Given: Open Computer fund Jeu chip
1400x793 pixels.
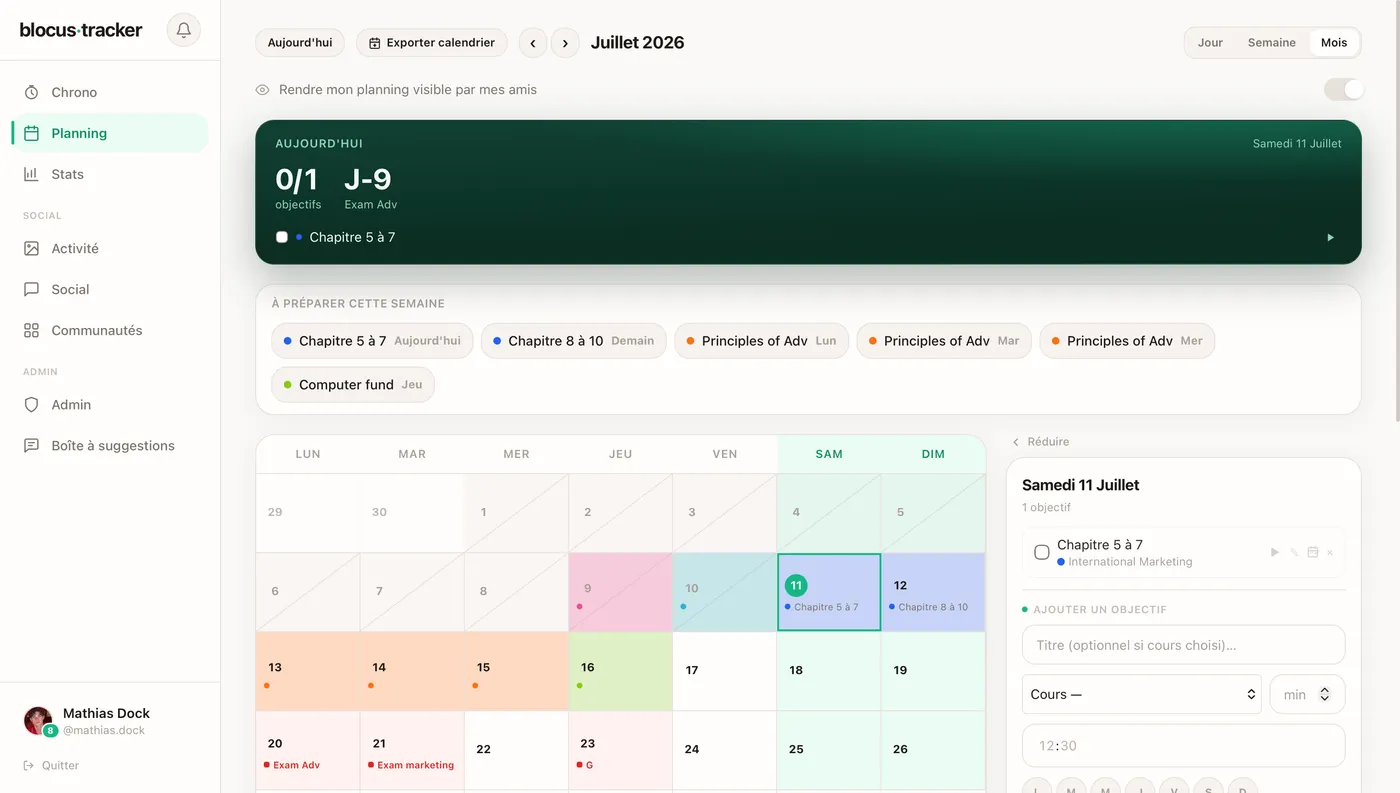Looking at the screenshot, I should [353, 385].
